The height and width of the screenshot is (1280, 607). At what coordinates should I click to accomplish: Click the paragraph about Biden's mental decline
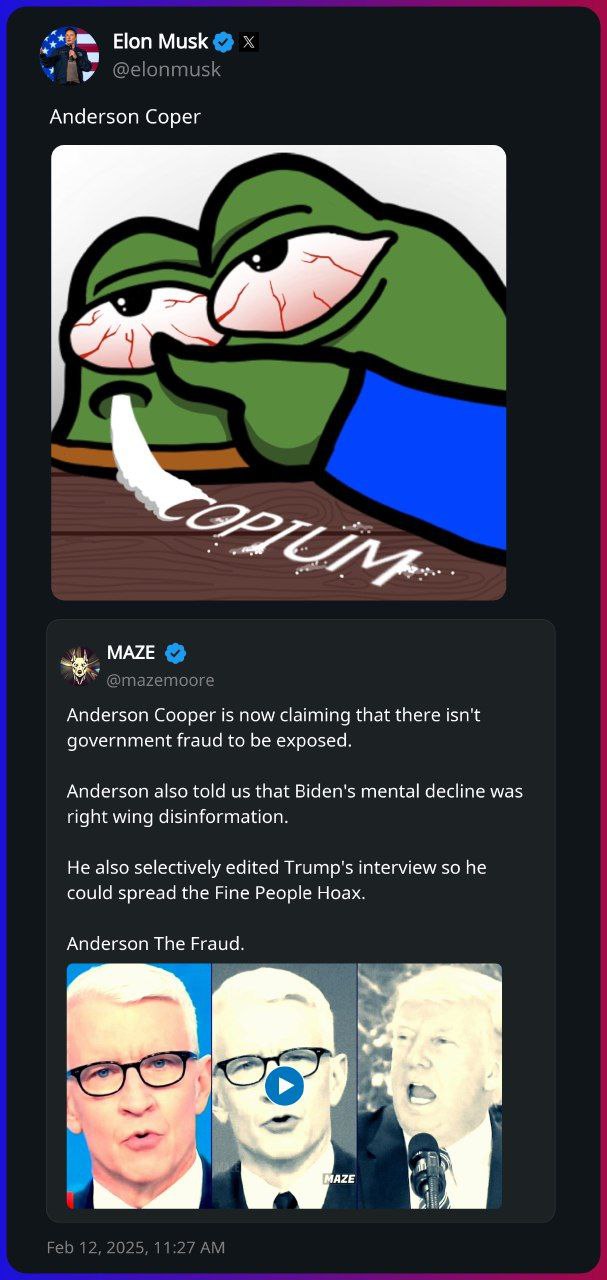pyautogui.click(x=295, y=803)
